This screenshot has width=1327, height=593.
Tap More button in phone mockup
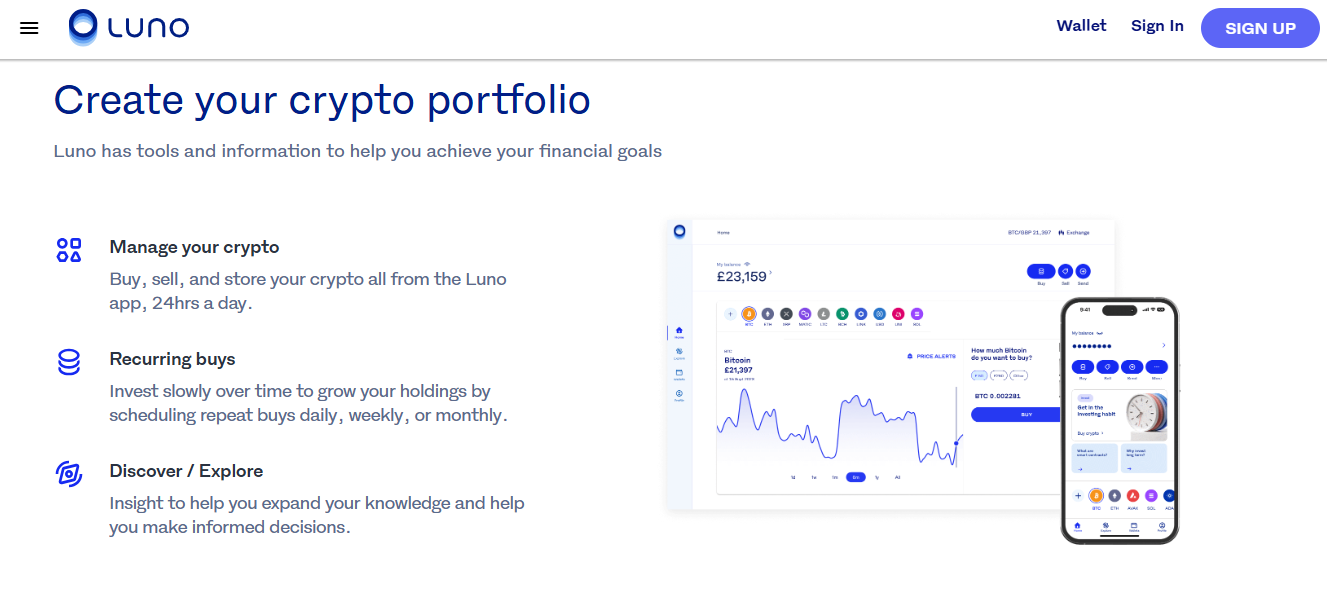[1156, 367]
